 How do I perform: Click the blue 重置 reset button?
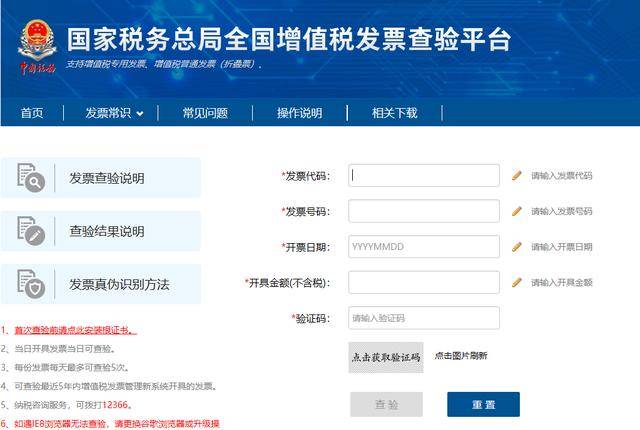[483, 404]
